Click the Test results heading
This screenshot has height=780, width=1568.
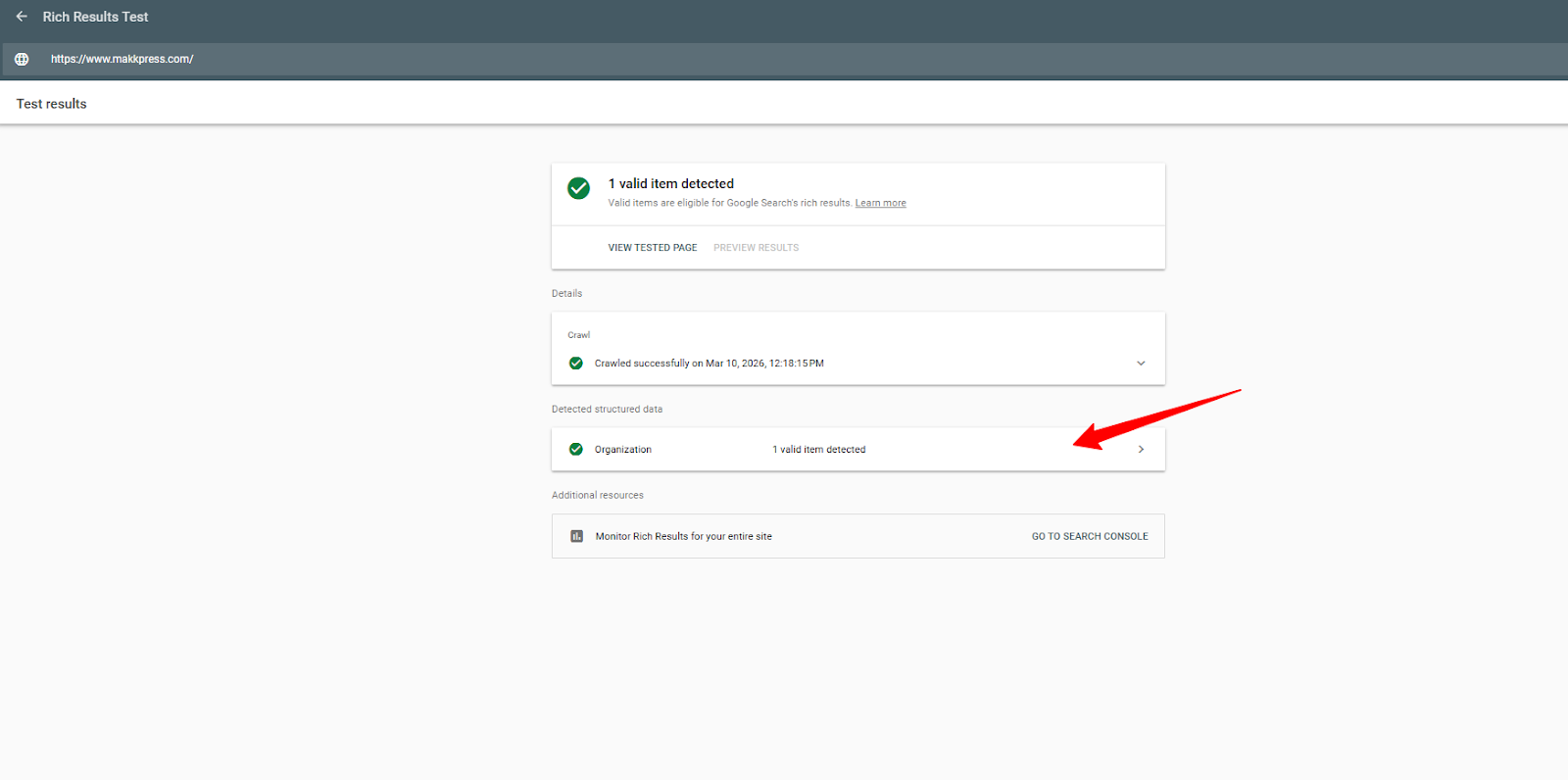(x=51, y=104)
